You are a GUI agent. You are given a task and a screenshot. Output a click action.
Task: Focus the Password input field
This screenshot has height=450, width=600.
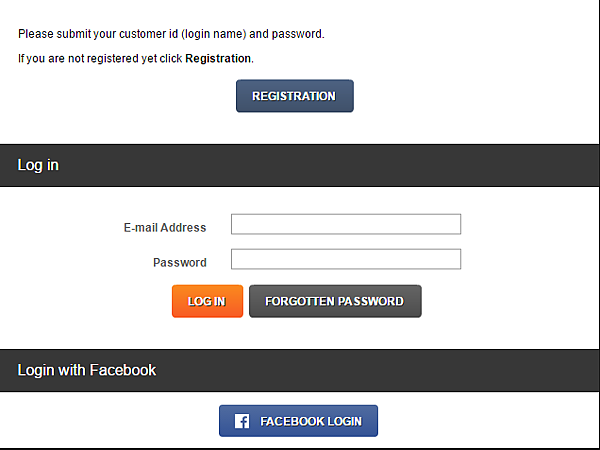pyautogui.click(x=345, y=259)
